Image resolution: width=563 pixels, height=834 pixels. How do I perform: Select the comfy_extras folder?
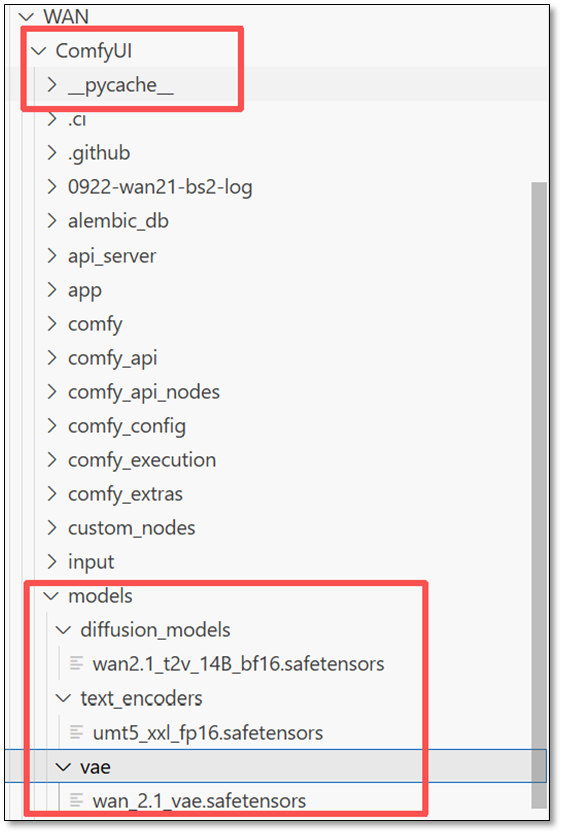(x=125, y=494)
